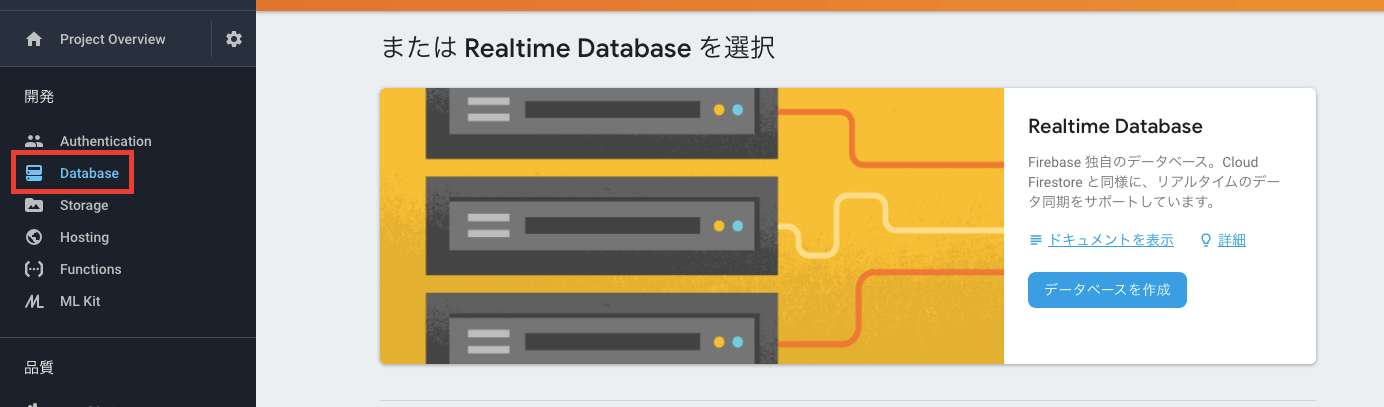Screen dimensions: 1384x407
Task: Select Authentication in the sidebar
Action: pyautogui.click(x=106, y=141)
